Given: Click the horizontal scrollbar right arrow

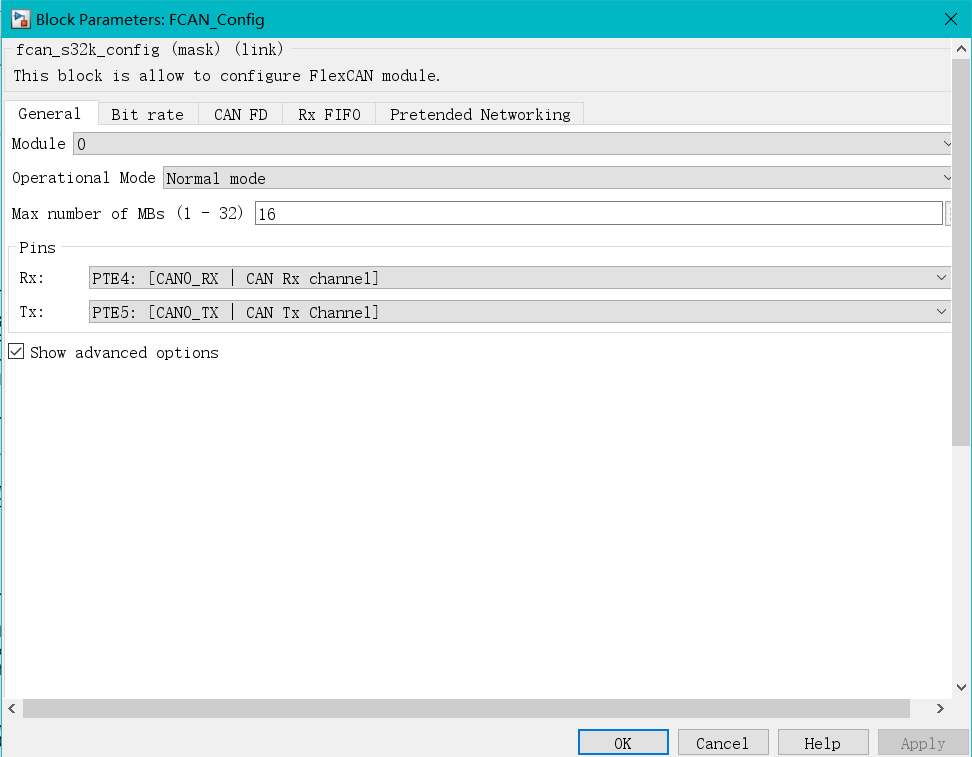Looking at the screenshot, I should 940,708.
